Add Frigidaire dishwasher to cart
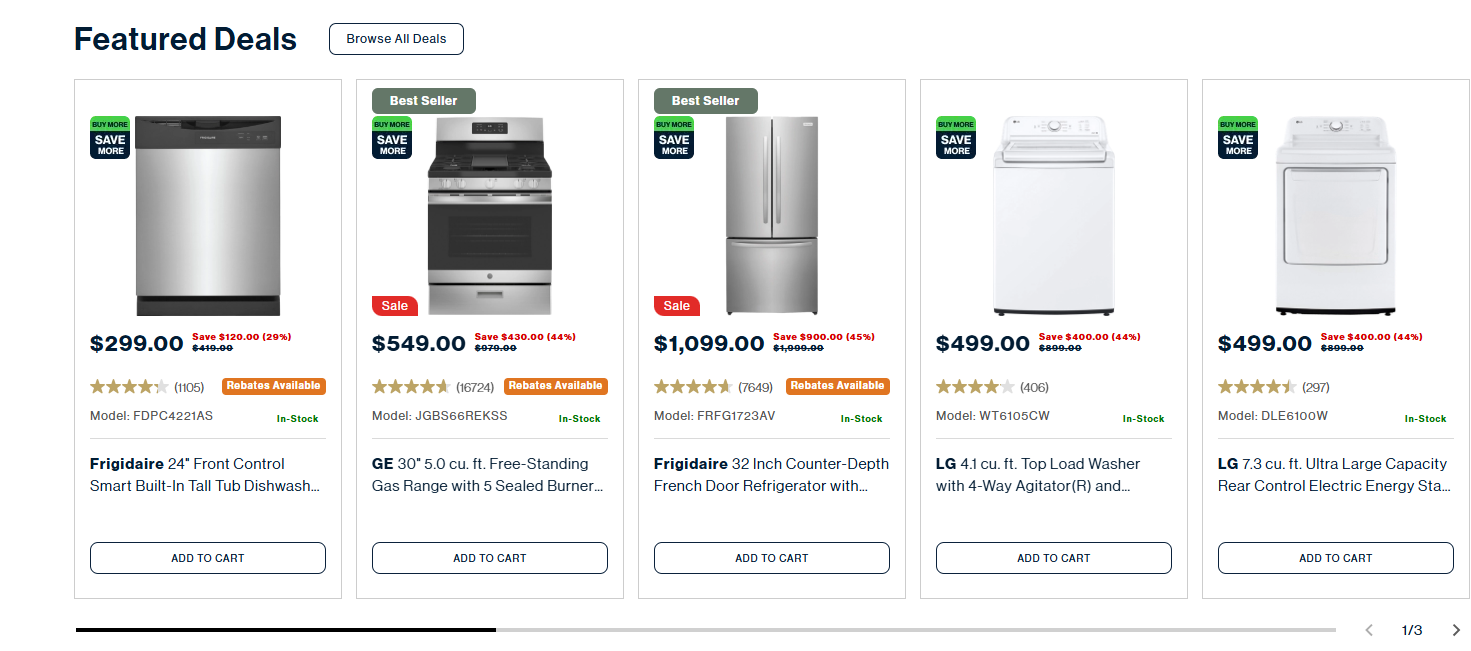 208,558
